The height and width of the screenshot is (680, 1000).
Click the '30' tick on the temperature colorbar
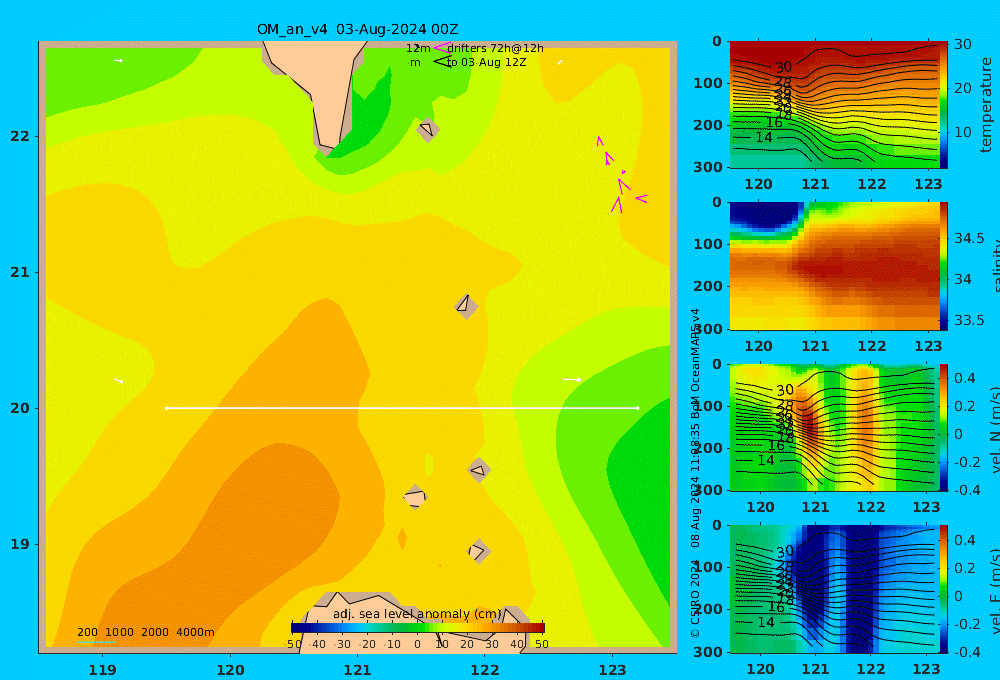(x=962, y=44)
